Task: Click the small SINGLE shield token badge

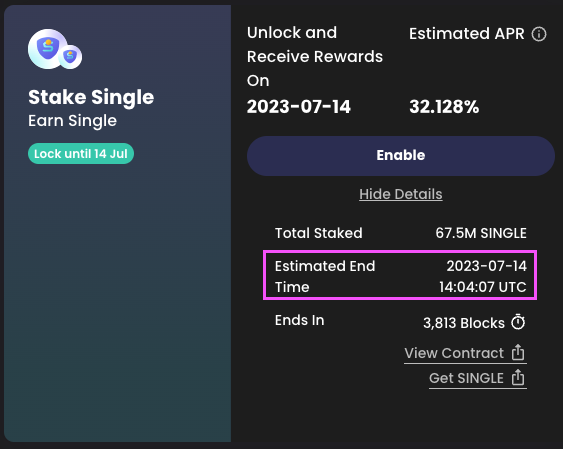Action: coord(70,57)
